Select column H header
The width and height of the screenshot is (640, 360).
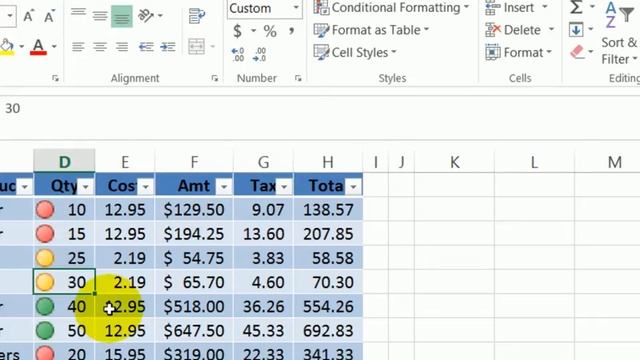pos(328,162)
